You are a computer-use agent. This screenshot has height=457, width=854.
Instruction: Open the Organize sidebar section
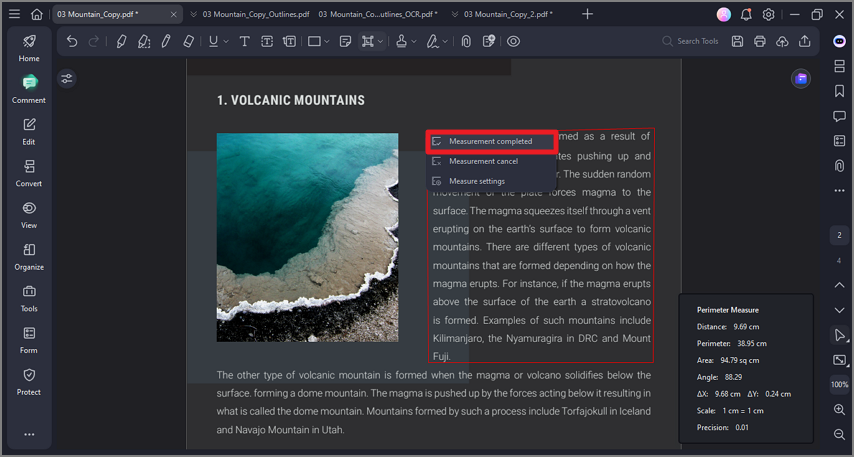click(29, 257)
